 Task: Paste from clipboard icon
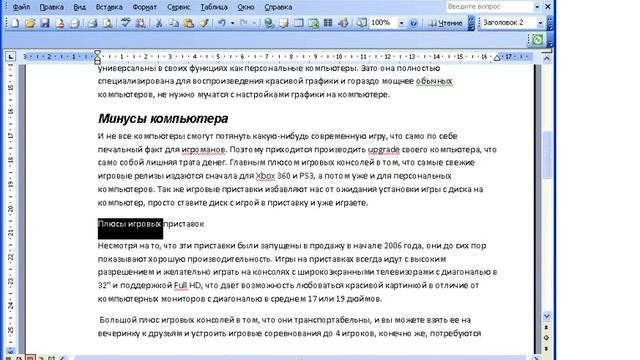(x=189, y=23)
